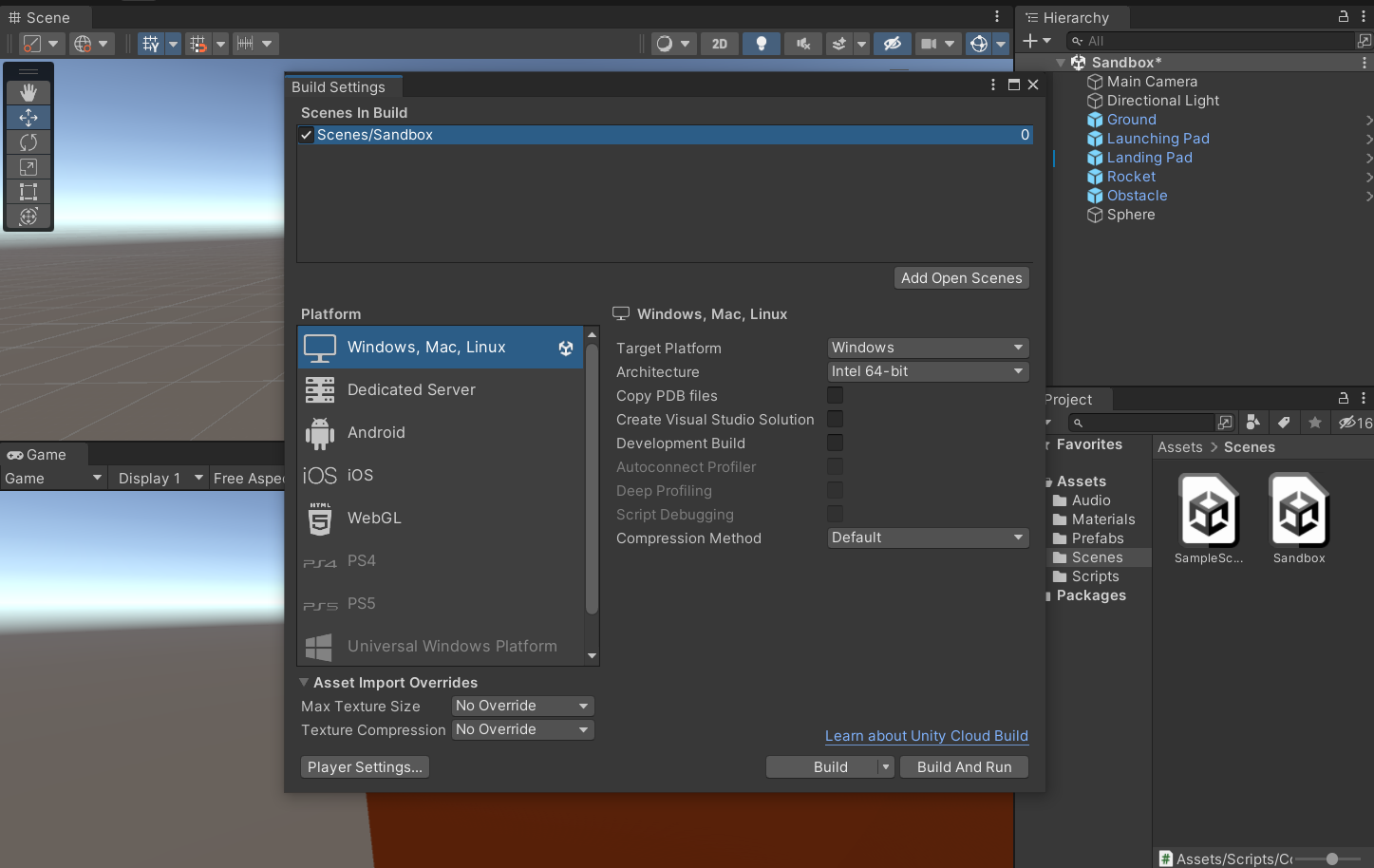Viewport: 1374px width, 868px height.
Task: Toggle Scene 2D view mode
Action: [x=720, y=44]
